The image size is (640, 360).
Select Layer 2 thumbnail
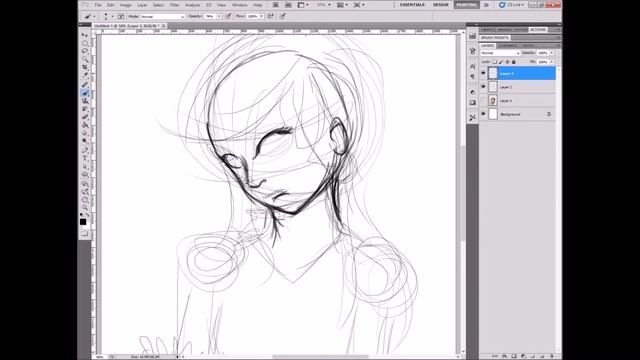click(x=493, y=87)
